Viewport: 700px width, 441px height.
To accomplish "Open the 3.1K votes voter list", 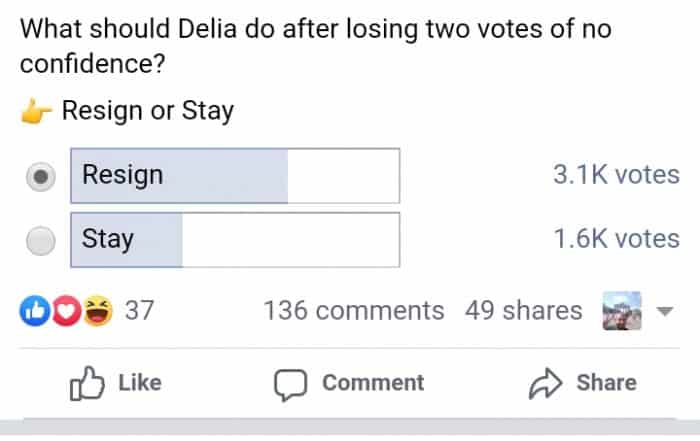I will tap(615, 175).
